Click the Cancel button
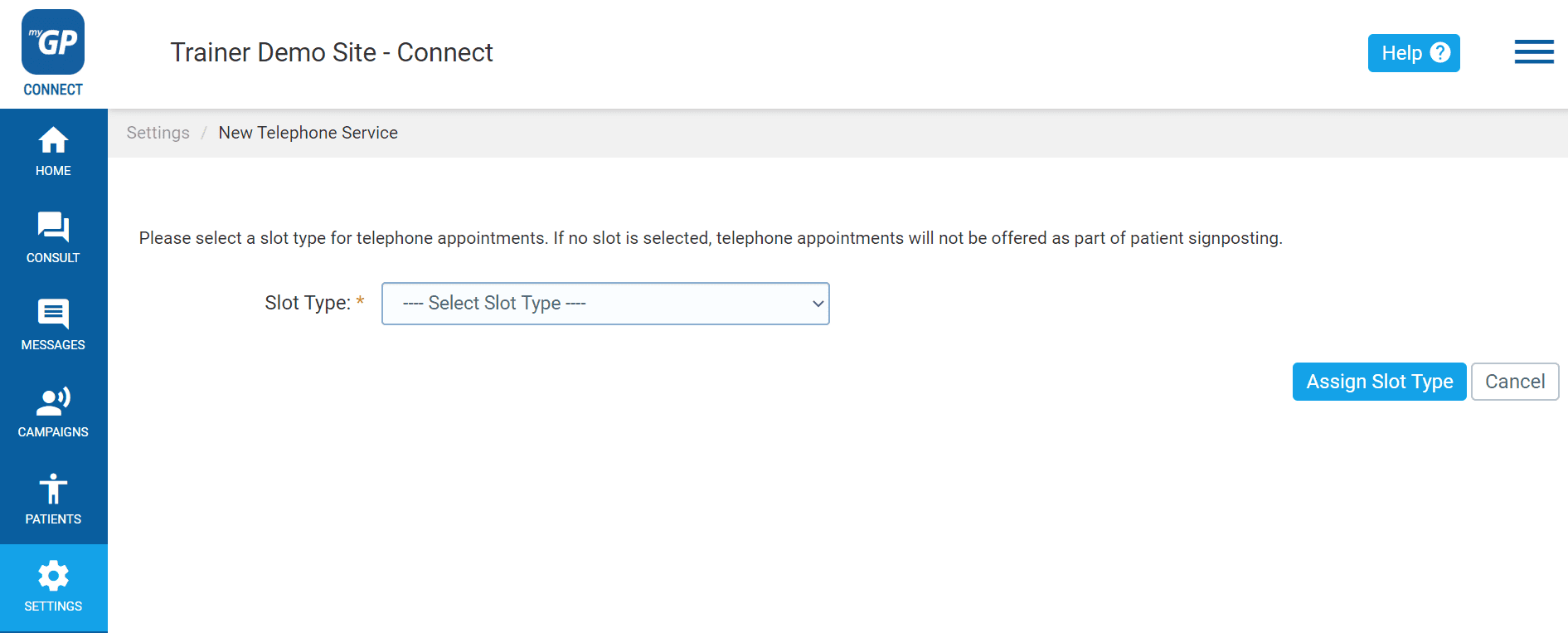The width and height of the screenshot is (1568, 633). pos(1515,382)
